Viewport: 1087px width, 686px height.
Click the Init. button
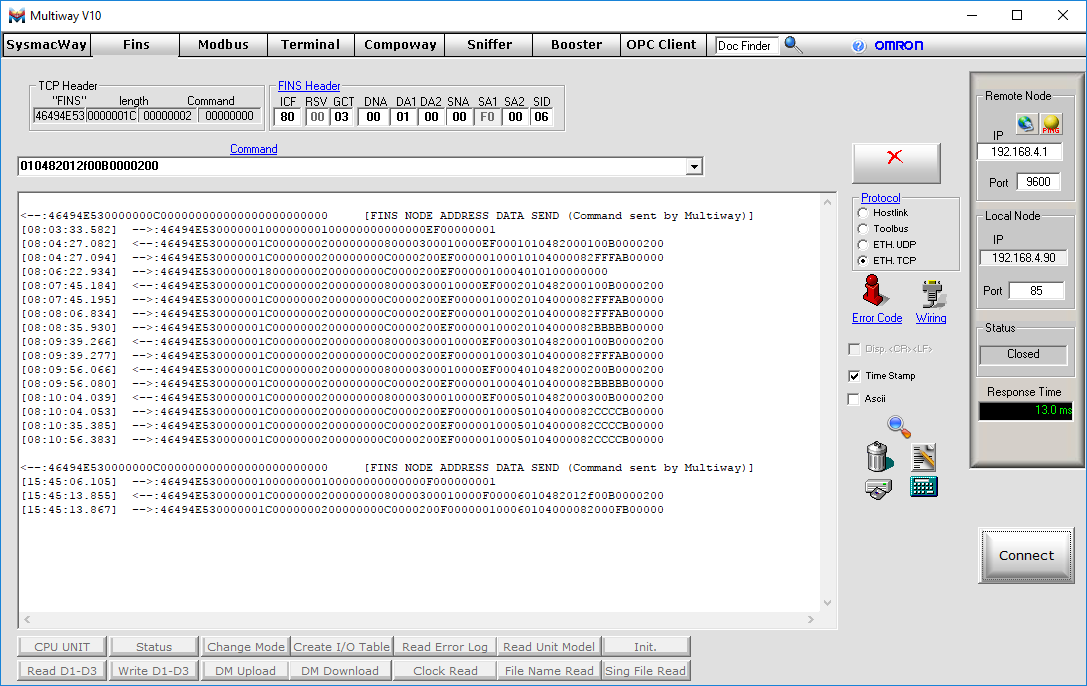coord(645,647)
